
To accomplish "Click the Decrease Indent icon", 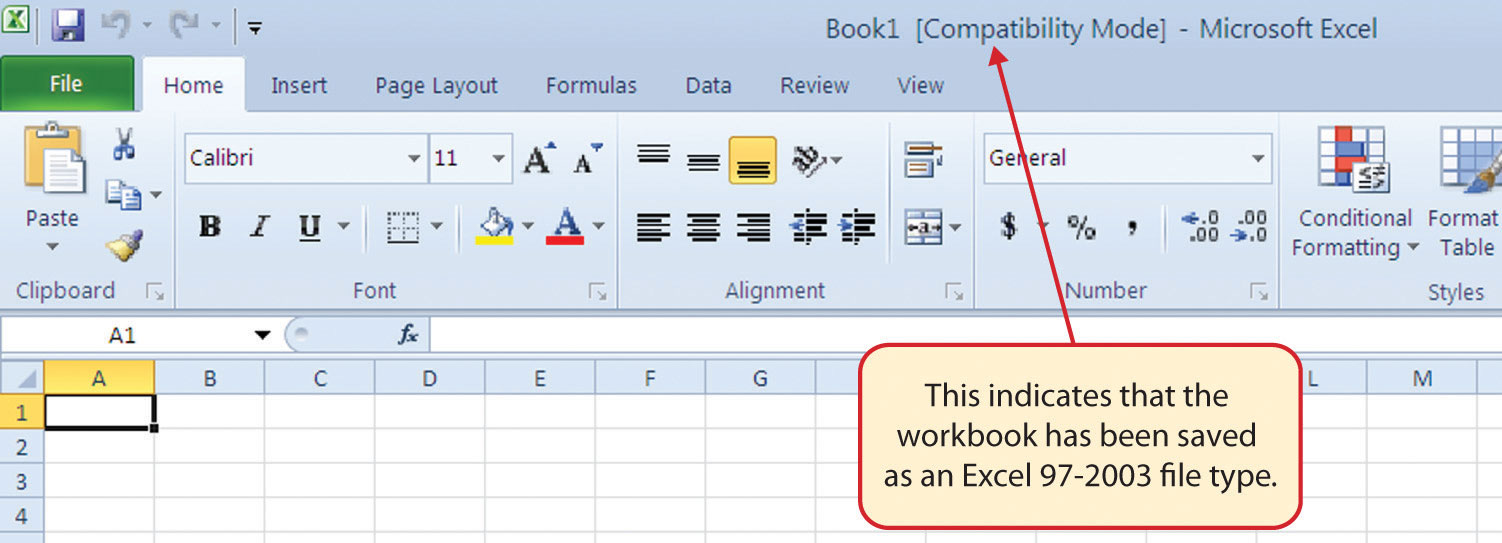I will pos(806,227).
